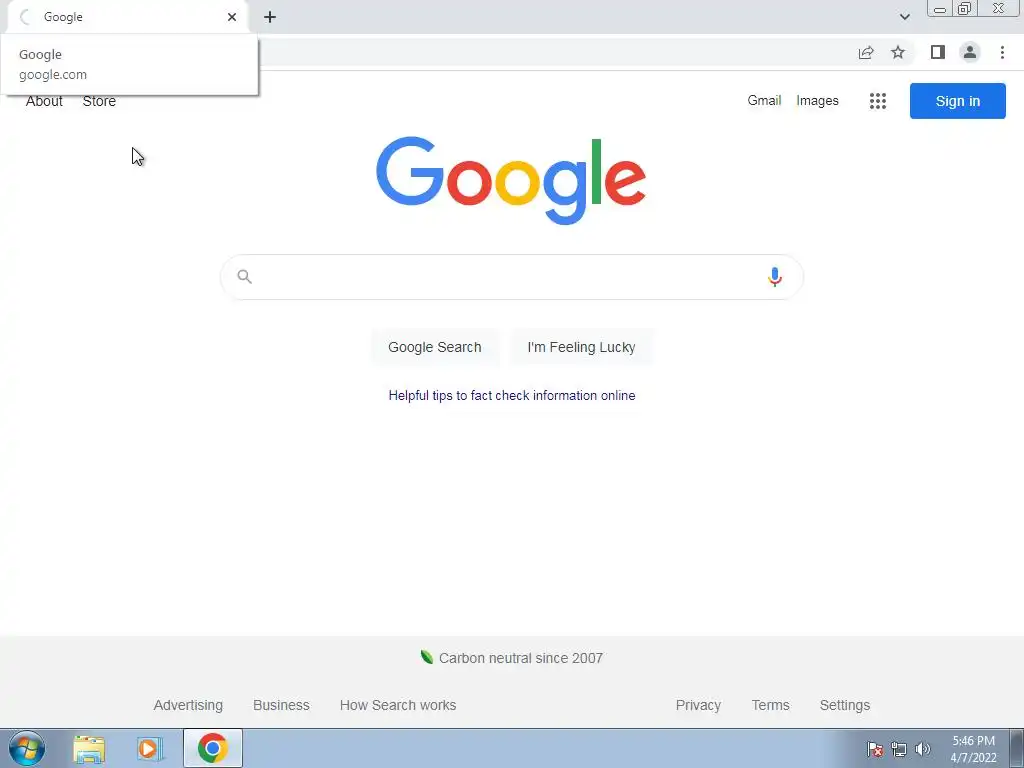Click the network tray icon
The height and width of the screenshot is (768, 1024).
899,749
